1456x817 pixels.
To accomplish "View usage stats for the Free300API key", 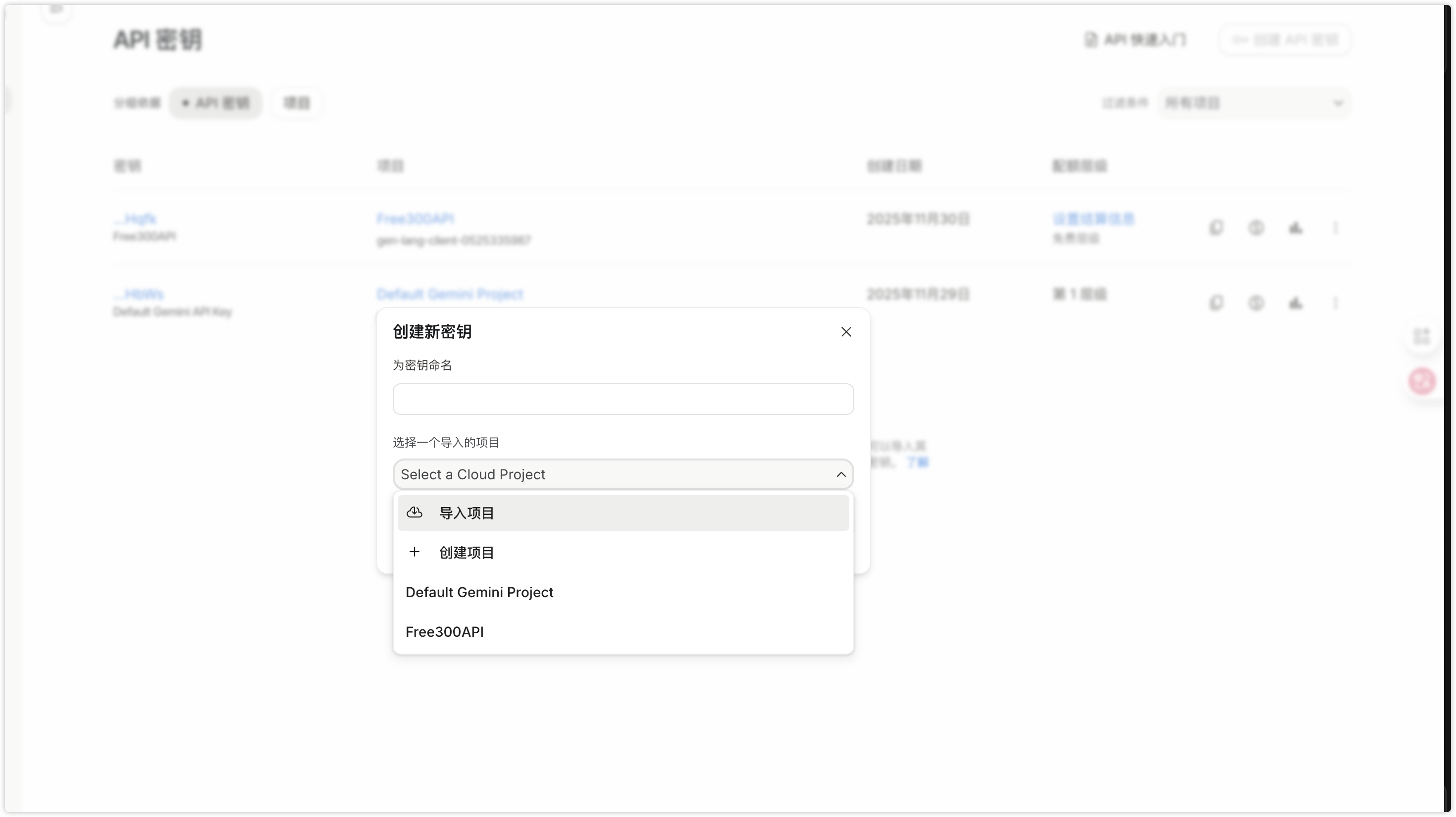I will [x=1256, y=228].
